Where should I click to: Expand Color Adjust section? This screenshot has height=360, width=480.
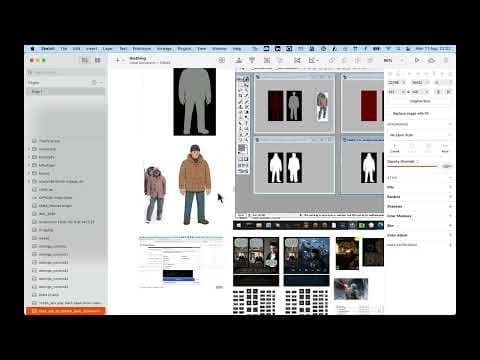[x=450, y=235]
